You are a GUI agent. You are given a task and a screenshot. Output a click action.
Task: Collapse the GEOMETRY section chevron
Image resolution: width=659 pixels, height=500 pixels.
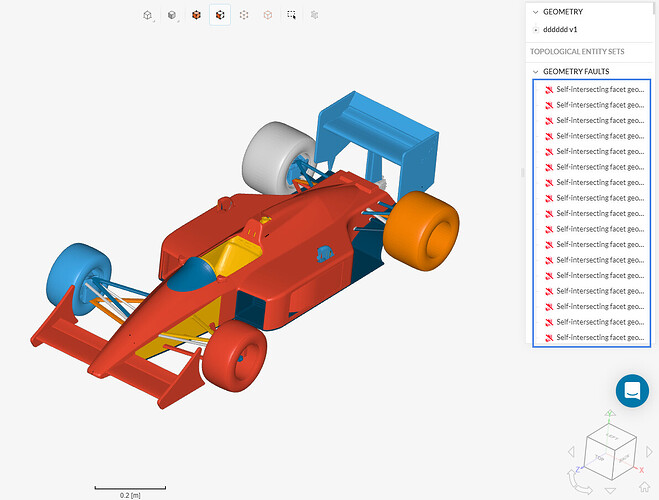[x=535, y=12]
